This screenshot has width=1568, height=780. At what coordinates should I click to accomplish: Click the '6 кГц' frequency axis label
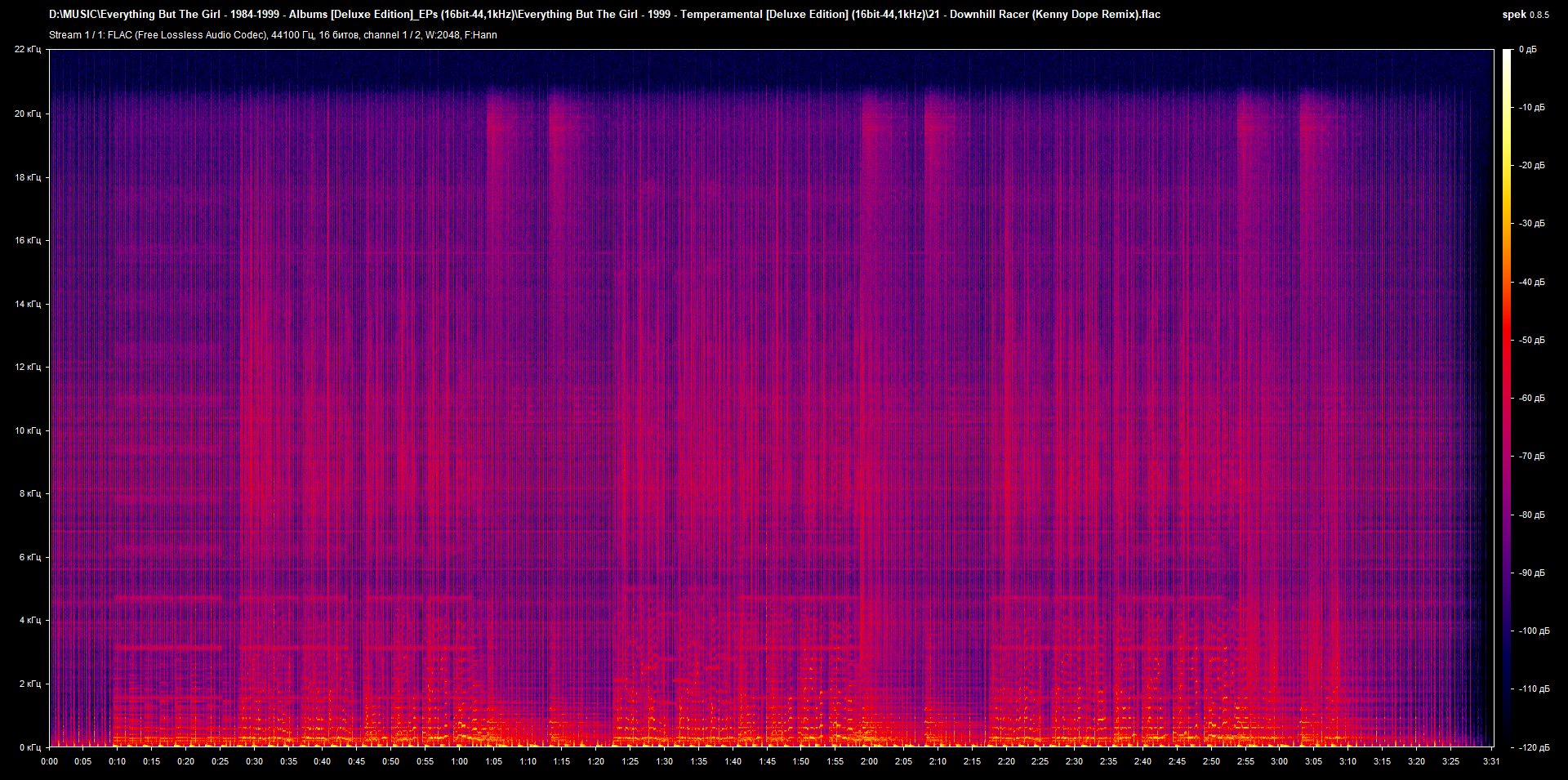tap(30, 557)
